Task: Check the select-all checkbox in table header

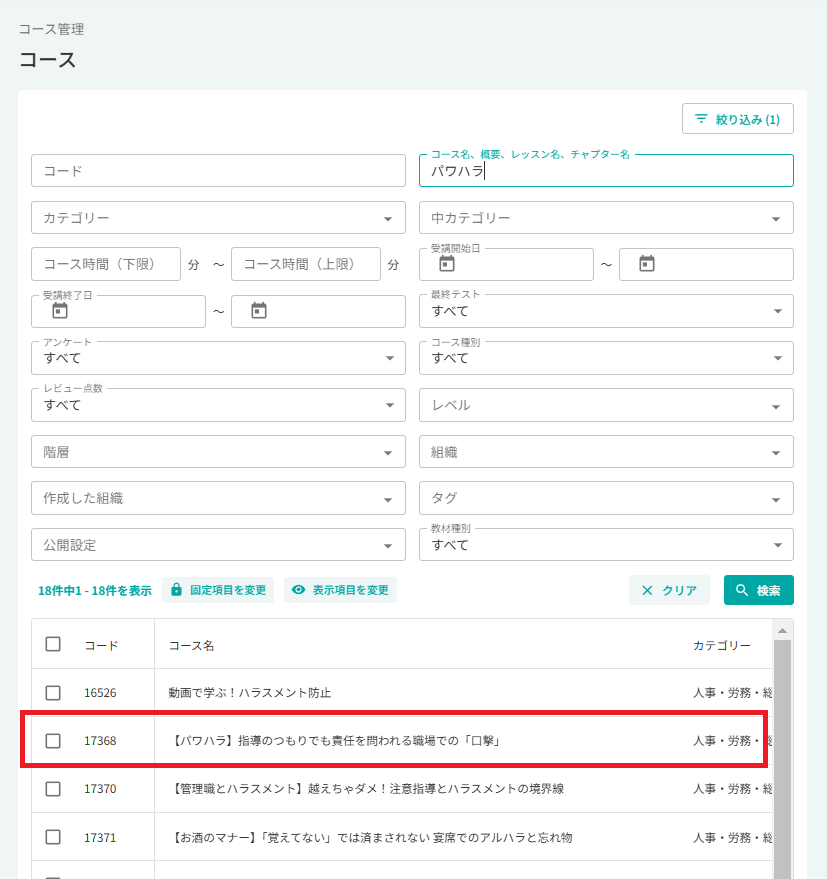Action: 53,644
